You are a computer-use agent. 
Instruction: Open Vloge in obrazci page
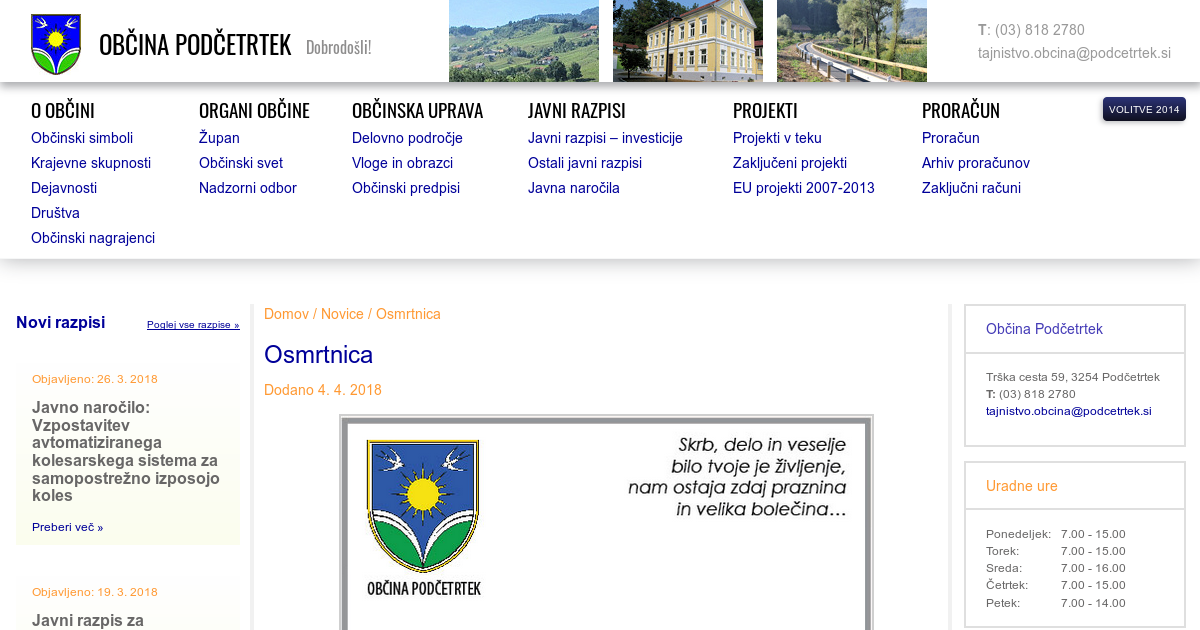click(x=402, y=163)
